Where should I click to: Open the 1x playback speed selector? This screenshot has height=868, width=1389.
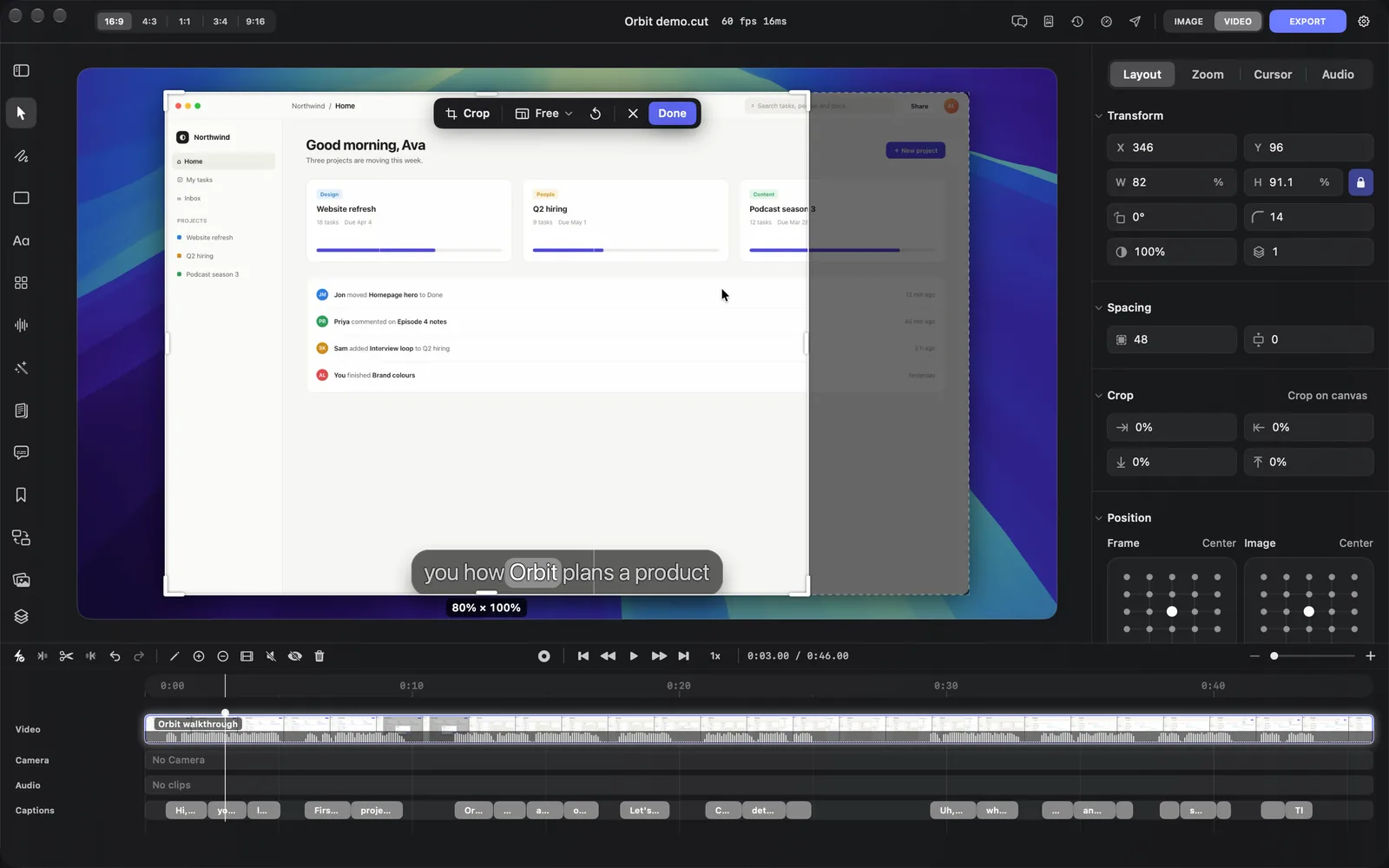click(x=715, y=656)
